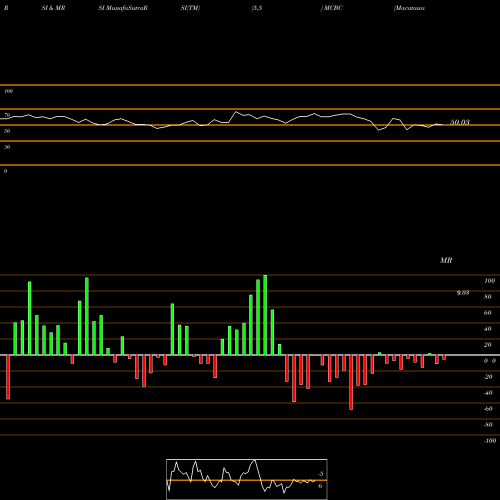Viewport: 500px width, 500px height.
Task: Click the 'MR' panel label
Action: pos(446,260)
